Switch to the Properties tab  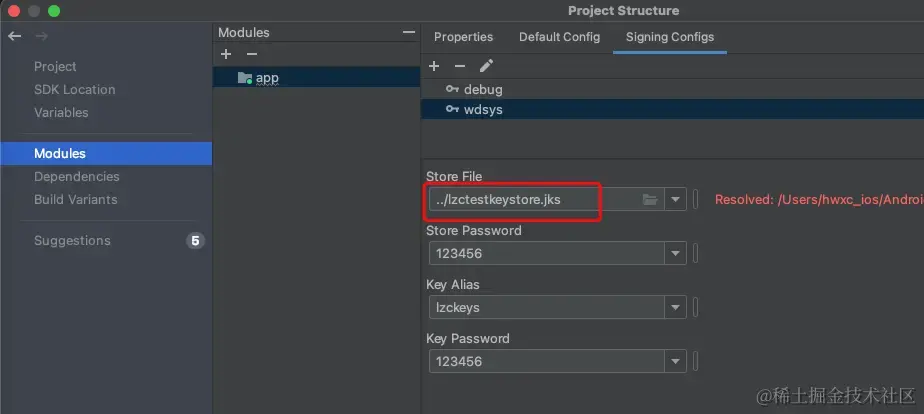[464, 37]
